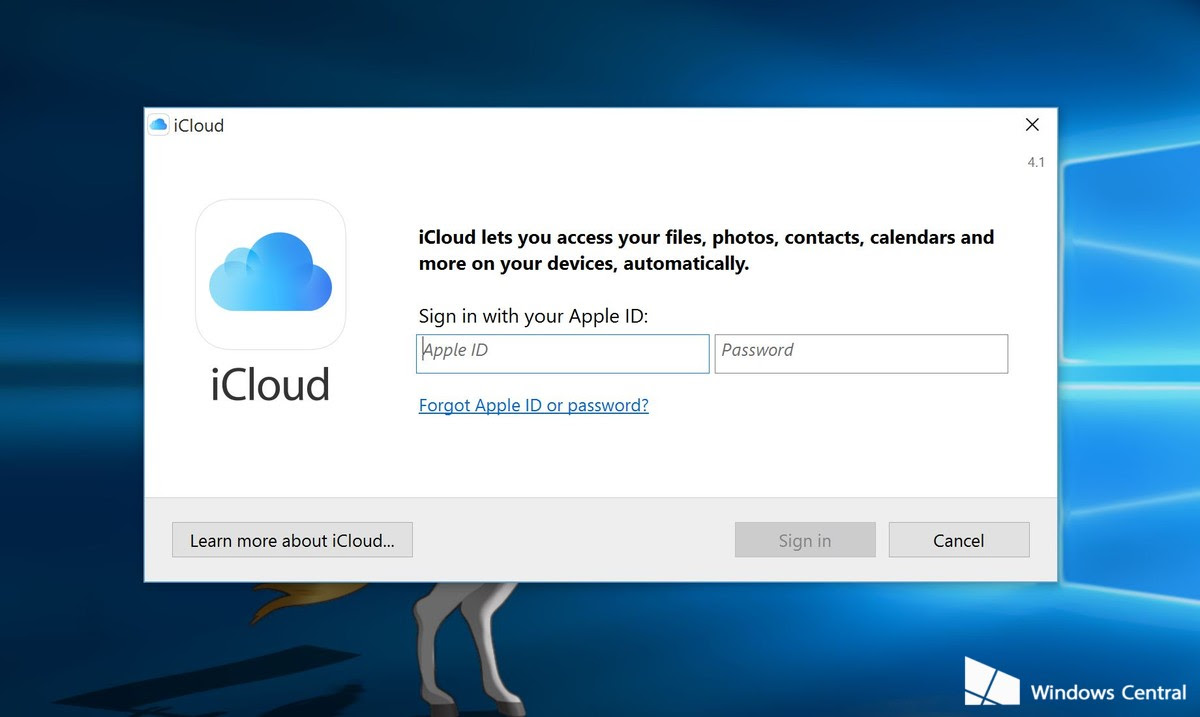Screen dimensions: 1200x717
Task: Focus the Password input field
Action: pos(860,353)
